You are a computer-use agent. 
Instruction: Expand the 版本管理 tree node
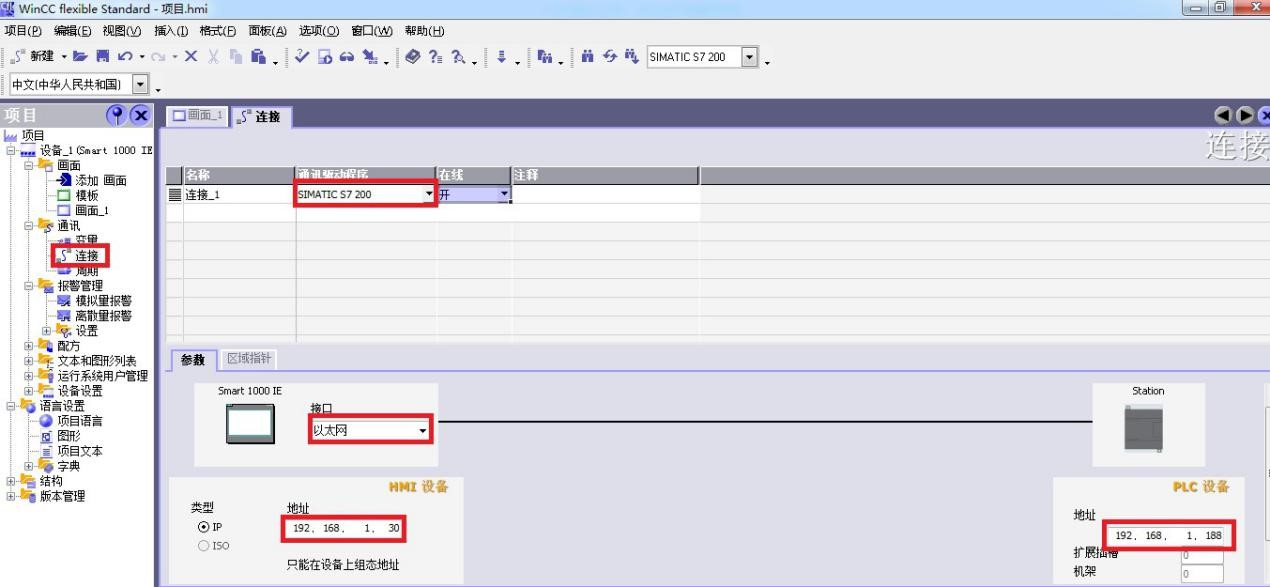pos(11,496)
